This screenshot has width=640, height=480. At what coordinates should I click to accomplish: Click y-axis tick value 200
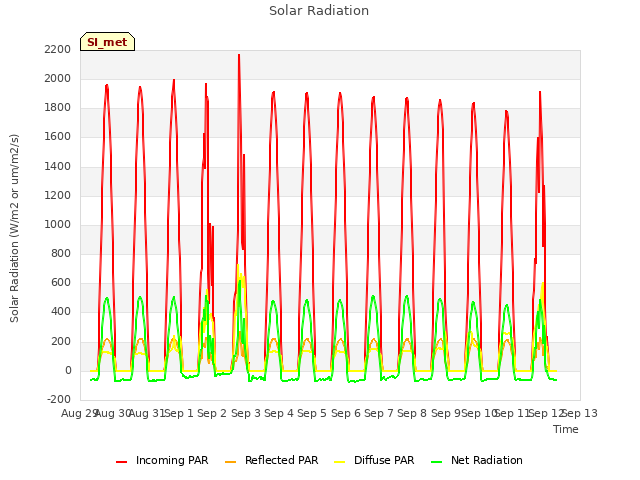coord(61,341)
